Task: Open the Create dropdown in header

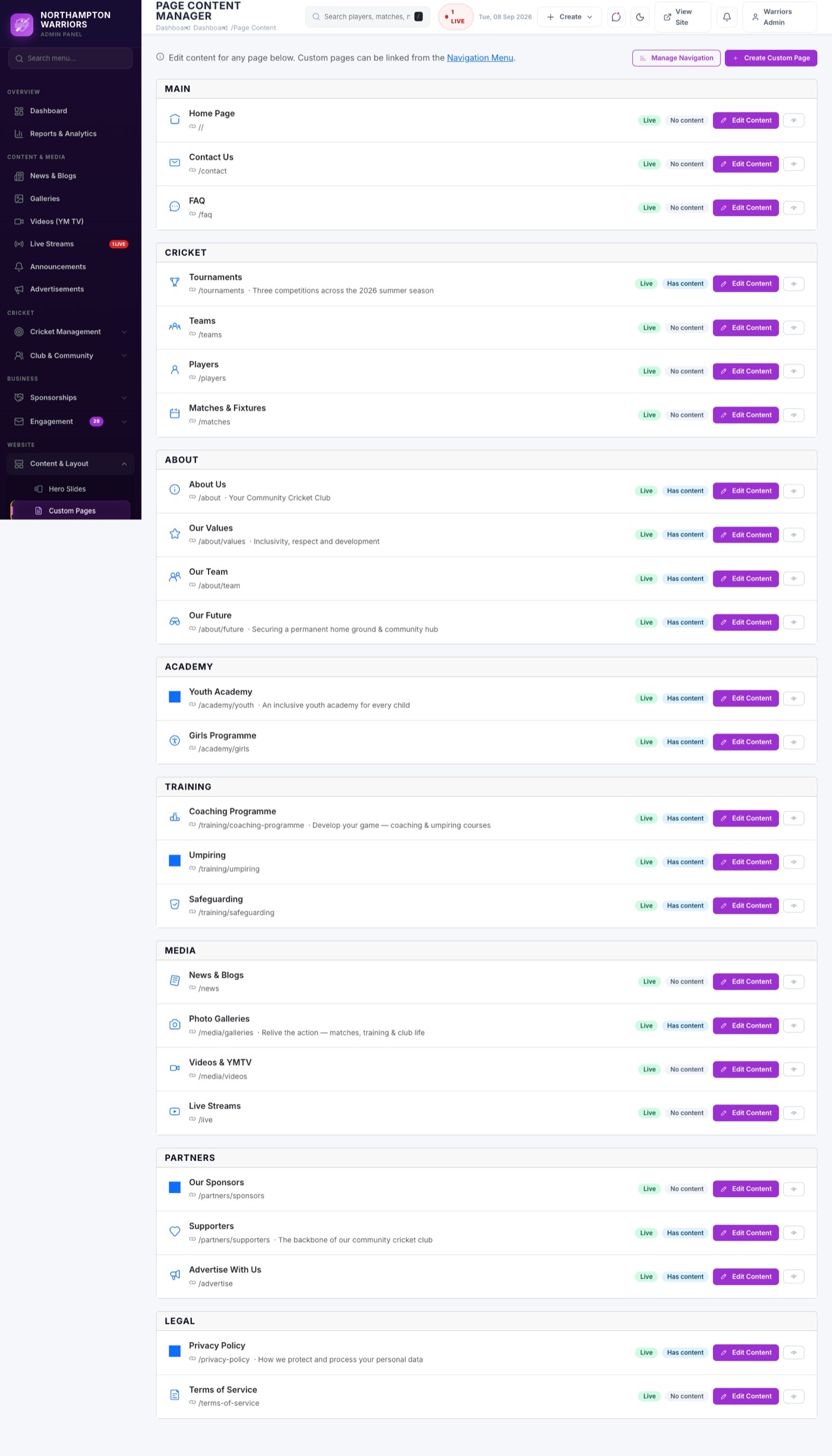Action: (x=569, y=17)
